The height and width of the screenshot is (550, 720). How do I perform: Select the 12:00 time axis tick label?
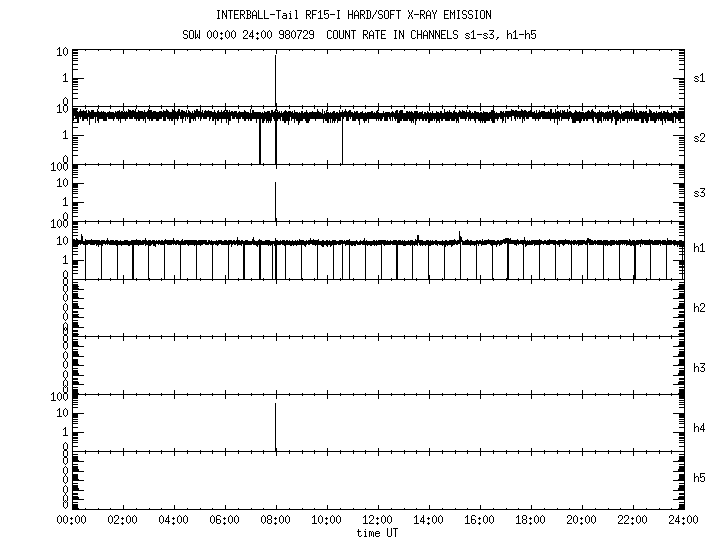[377, 520]
